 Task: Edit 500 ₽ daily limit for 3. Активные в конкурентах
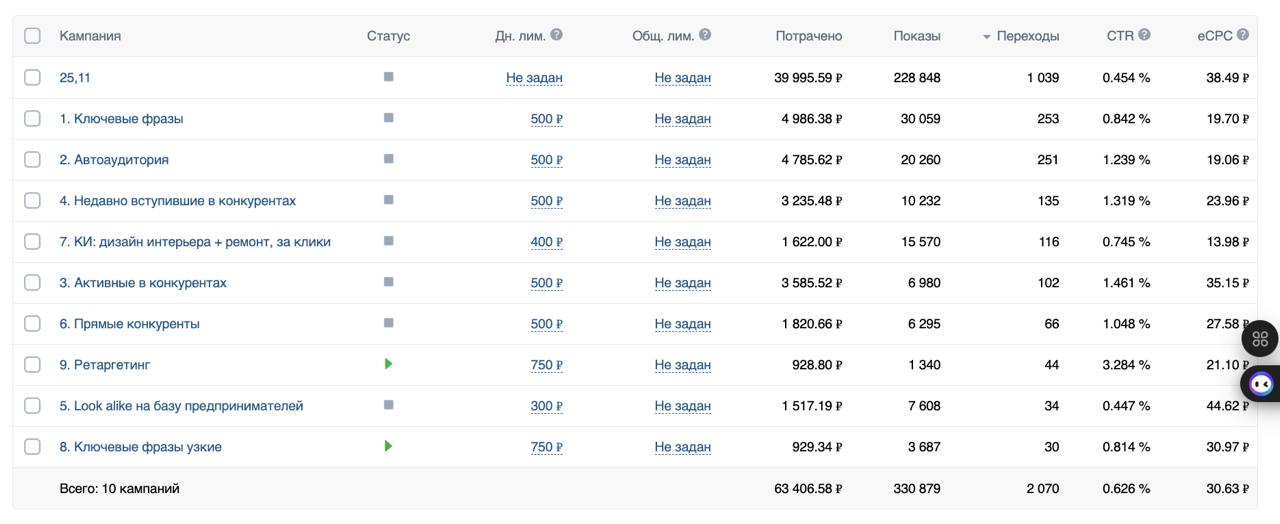[547, 282]
